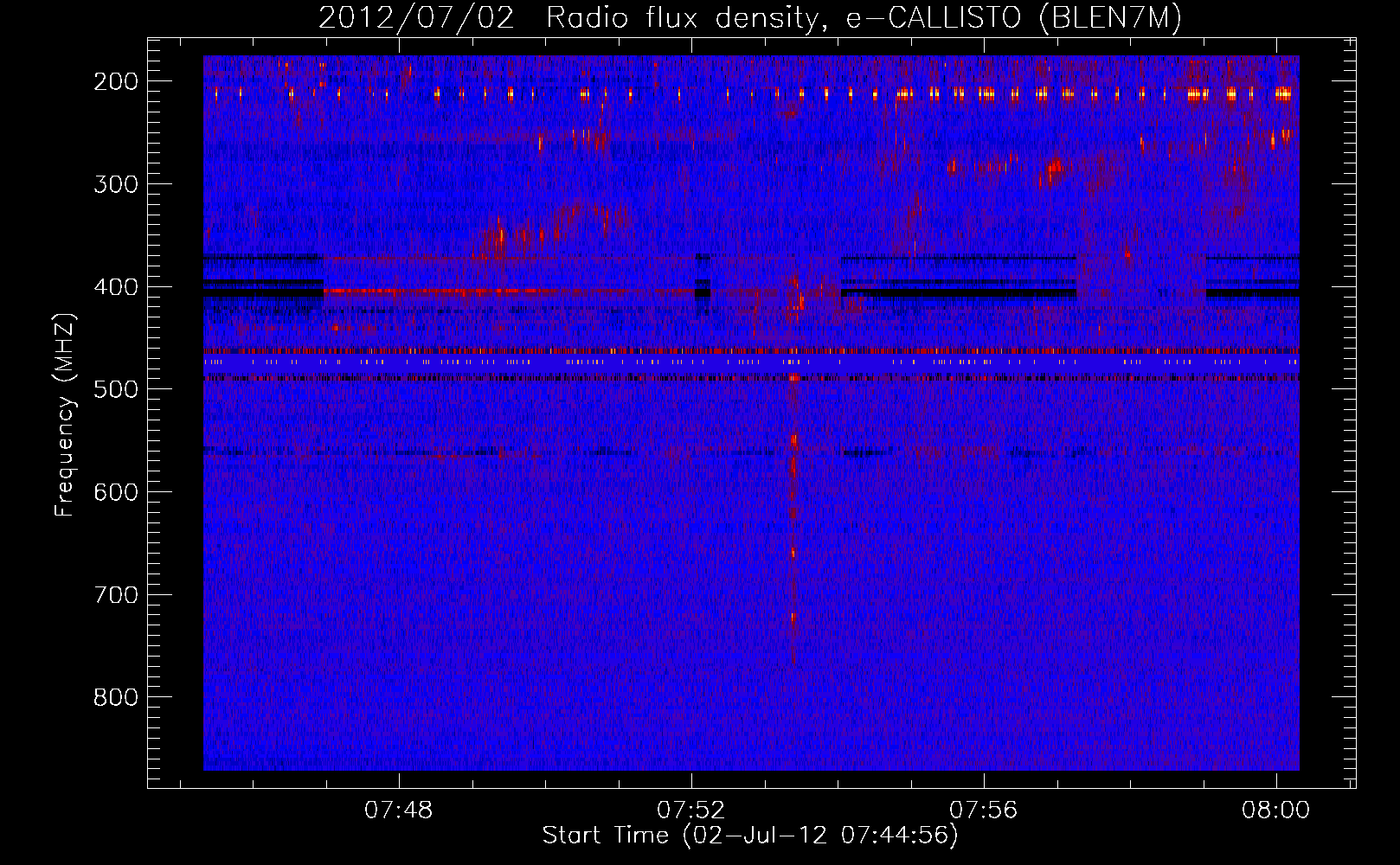The height and width of the screenshot is (865, 1400).
Task: Click the 200 frequency tick label
Action: click(116, 81)
